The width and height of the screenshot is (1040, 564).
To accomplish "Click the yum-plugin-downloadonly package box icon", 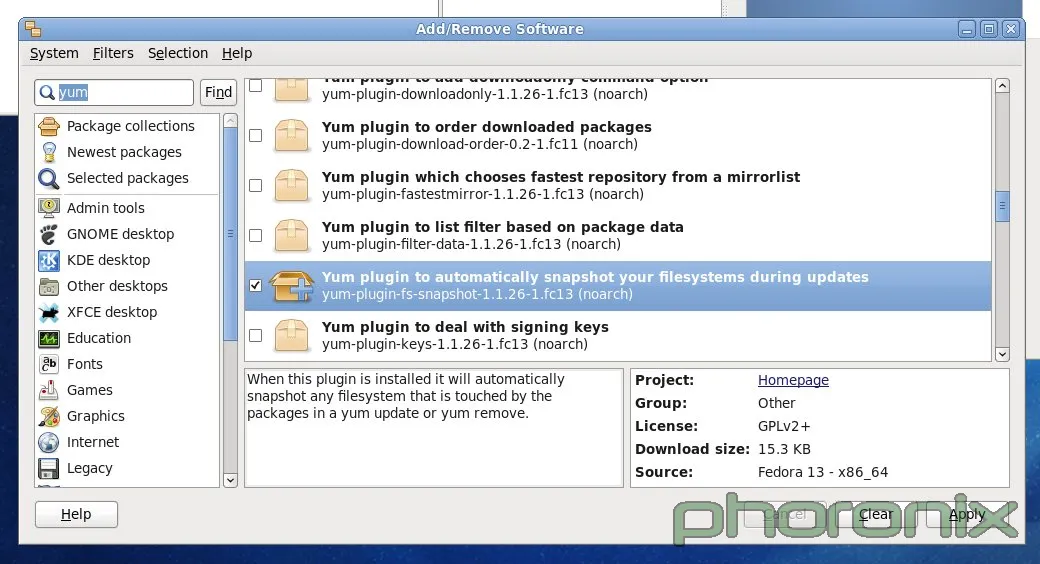I will click(292, 90).
